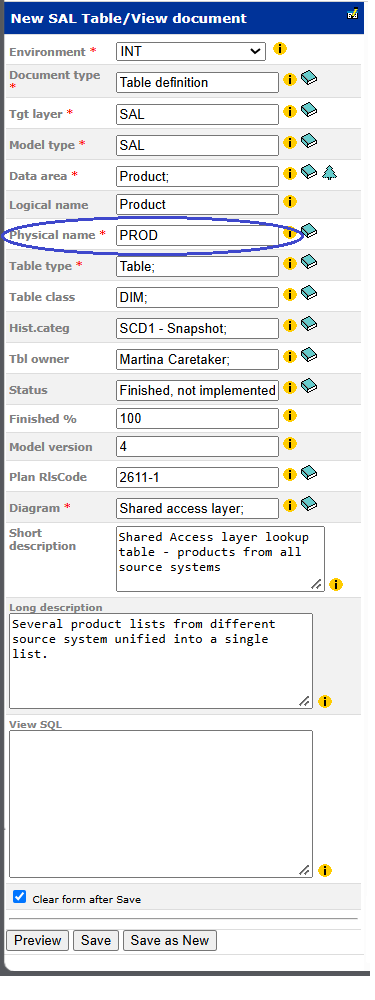375x1000 pixels.
Task: Click the info icon for Model version
Action: tap(290, 444)
